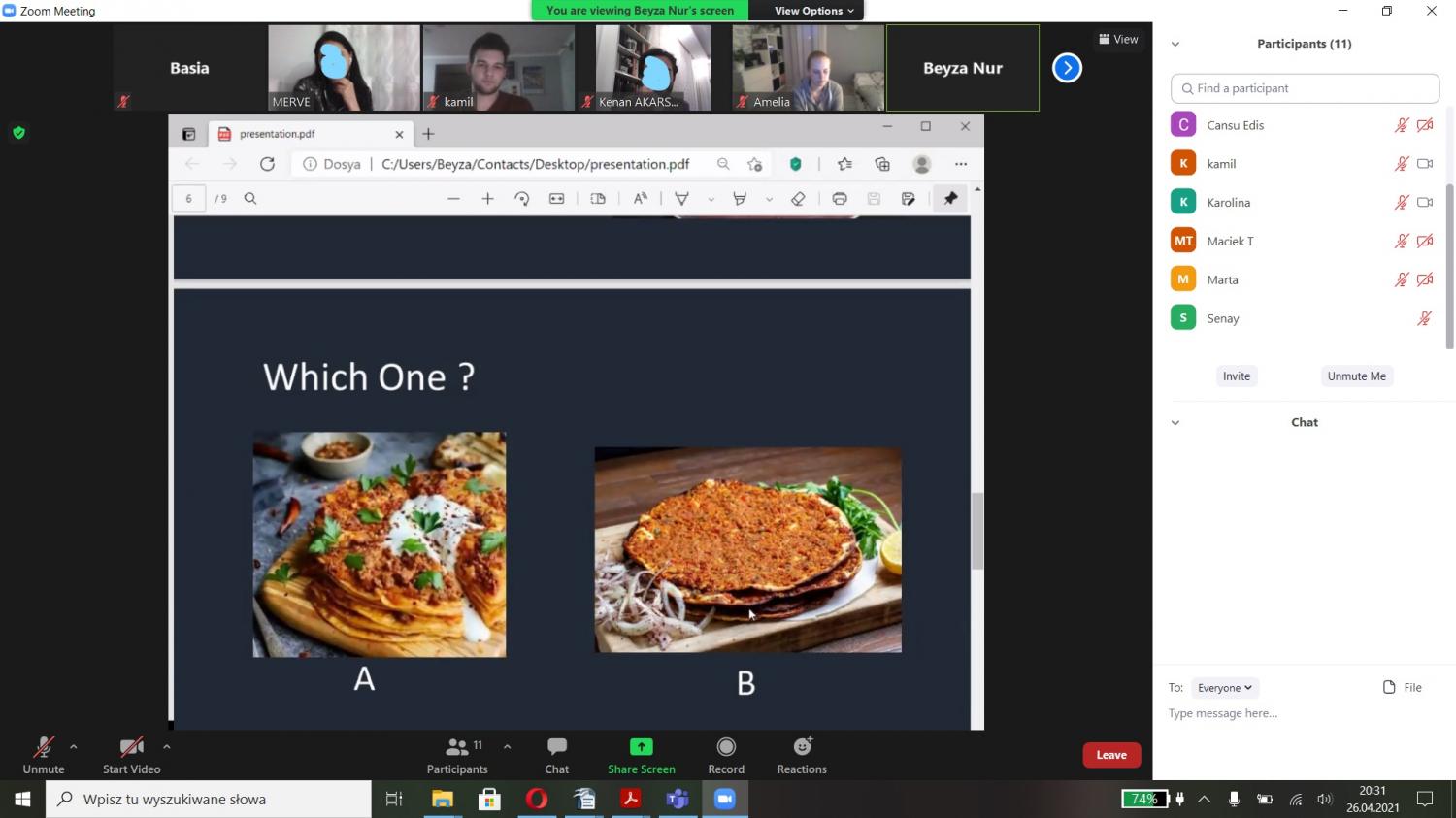1456x818 pixels.
Task: Open Reactions emoji panel
Action: [x=801, y=755]
